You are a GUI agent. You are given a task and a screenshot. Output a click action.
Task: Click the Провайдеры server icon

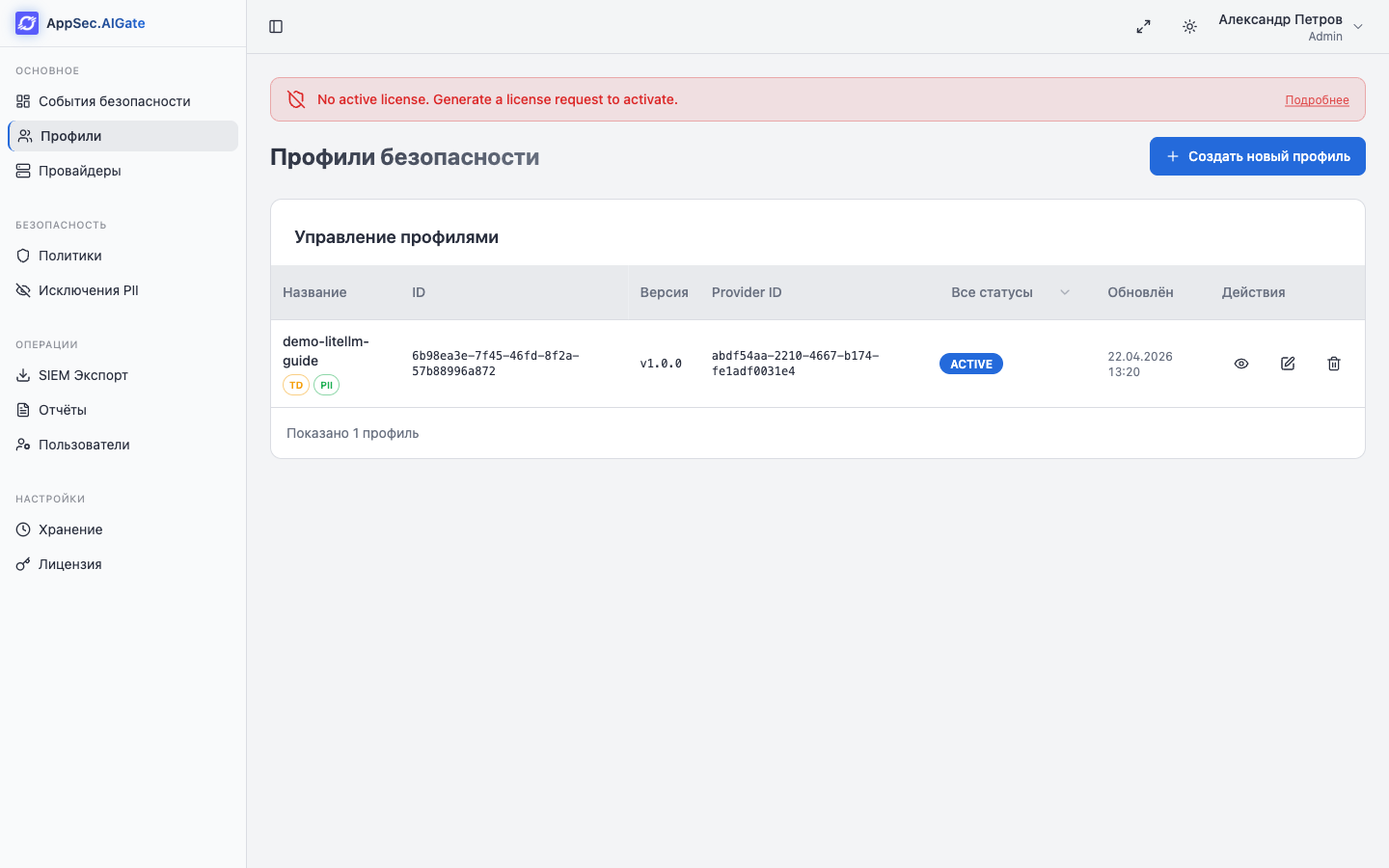pyautogui.click(x=23, y=171)
